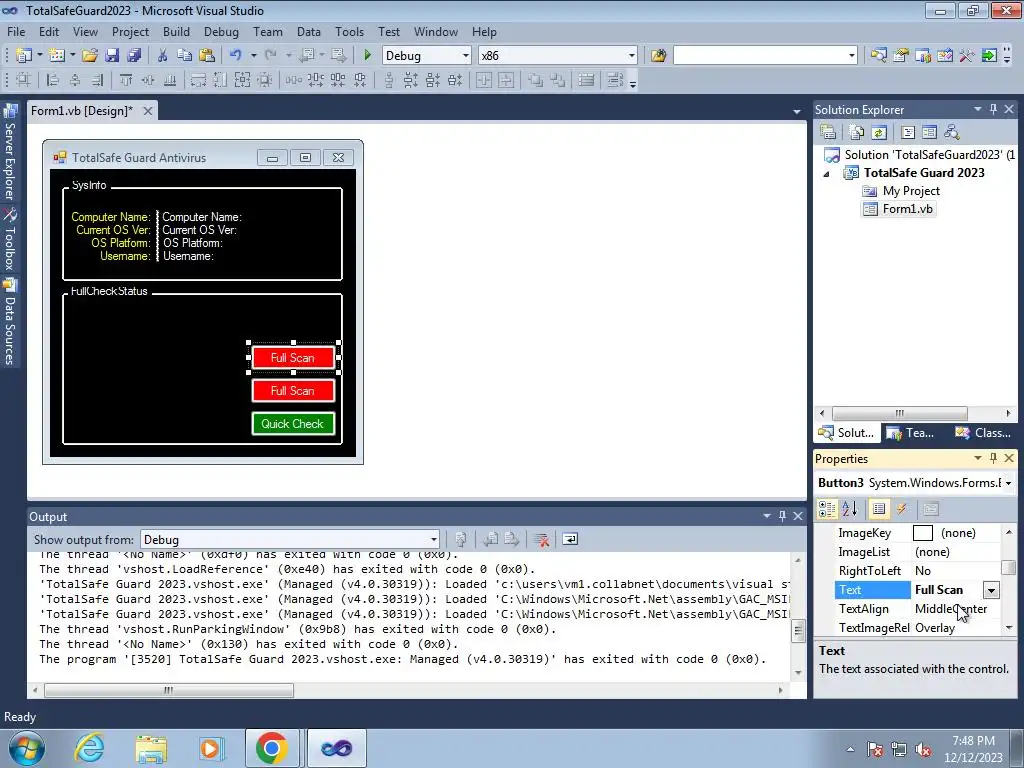Screen dimensions: 1024x768
Task: Switch to the Class View tab
Action: tap(984, 433)
